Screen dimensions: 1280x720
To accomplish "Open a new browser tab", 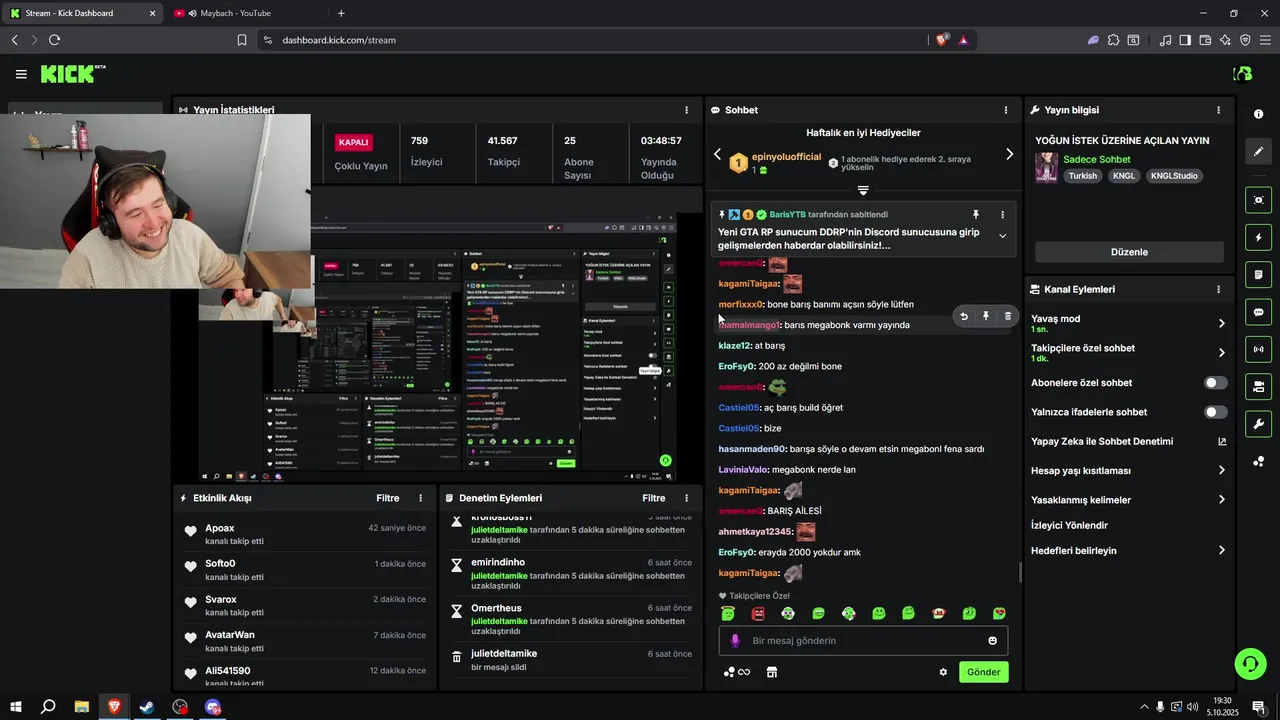I will [341, 13].
